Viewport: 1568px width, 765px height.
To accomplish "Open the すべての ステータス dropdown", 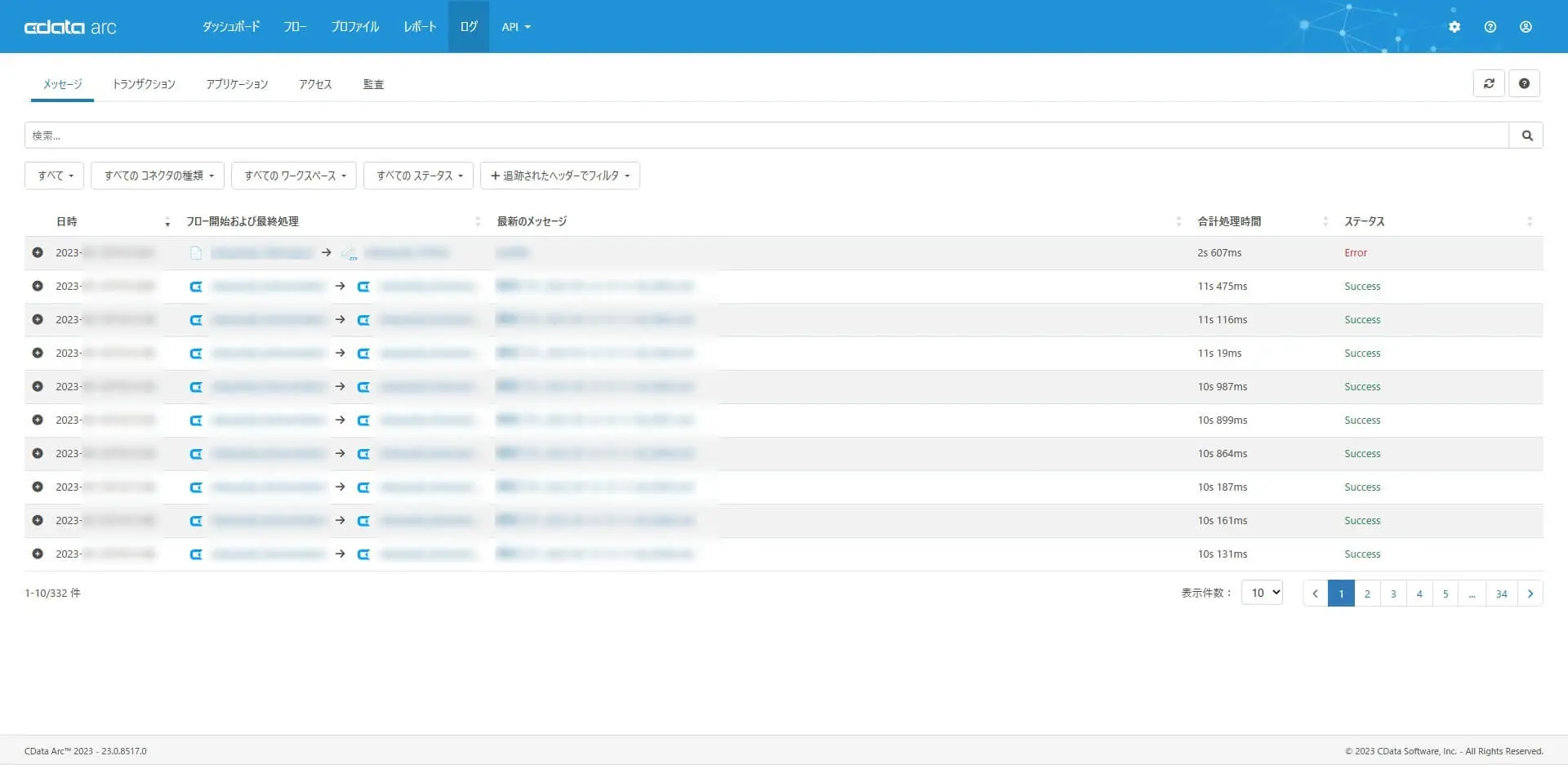I will pyautogui.click(x=419, y=176).
